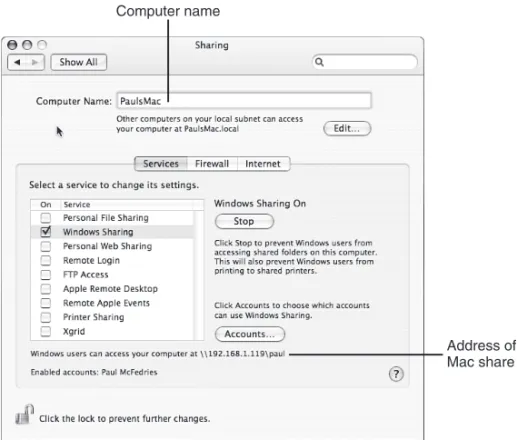
Task: Switch to the Services tab
Action: [x=161, y=164]
